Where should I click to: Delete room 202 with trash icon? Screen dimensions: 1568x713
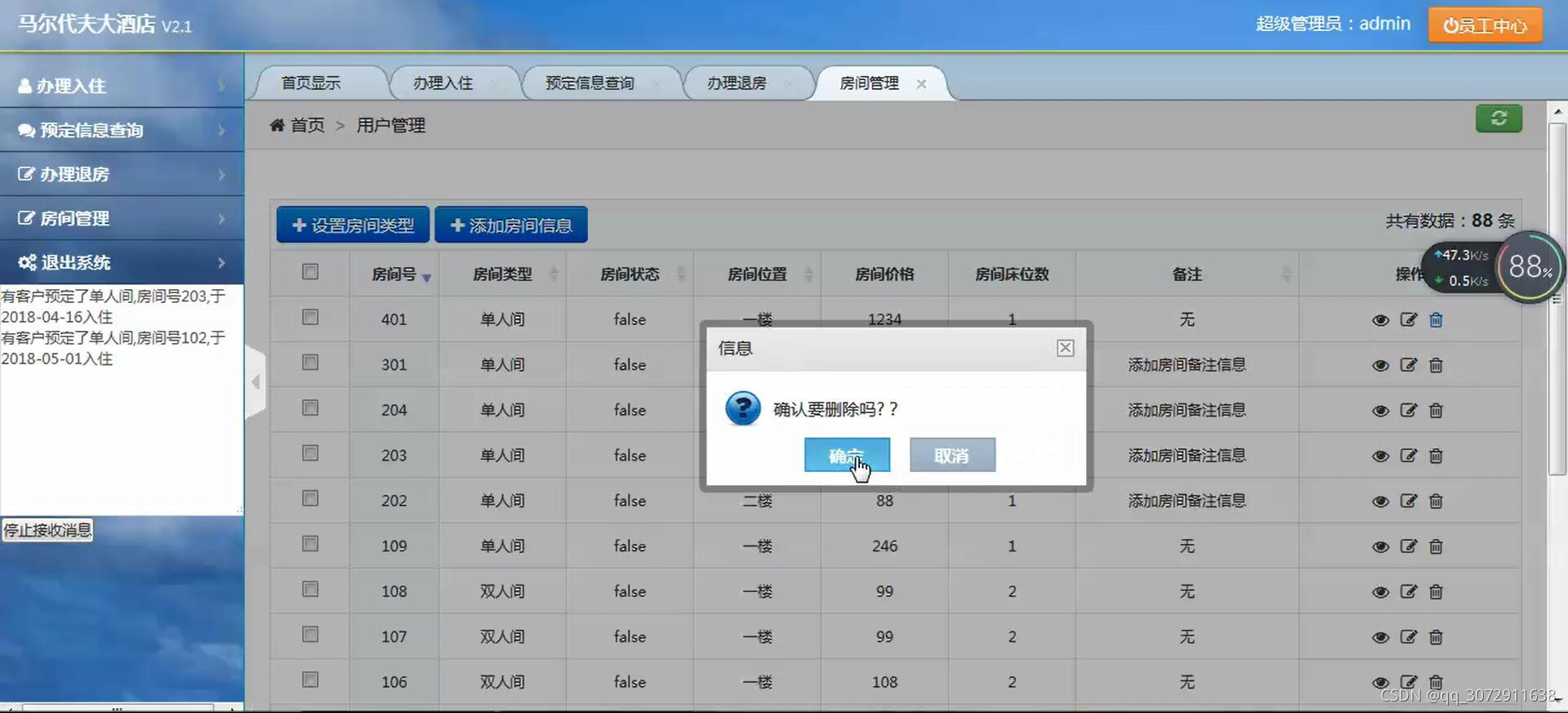point(1436,501)
